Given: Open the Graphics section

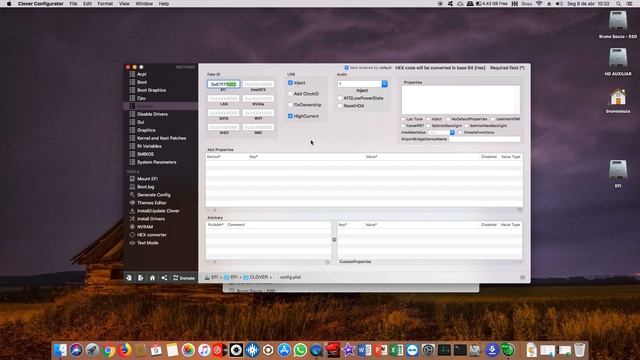Looking at the screenshot, I should pyautogui.click(x=146, y=130).
